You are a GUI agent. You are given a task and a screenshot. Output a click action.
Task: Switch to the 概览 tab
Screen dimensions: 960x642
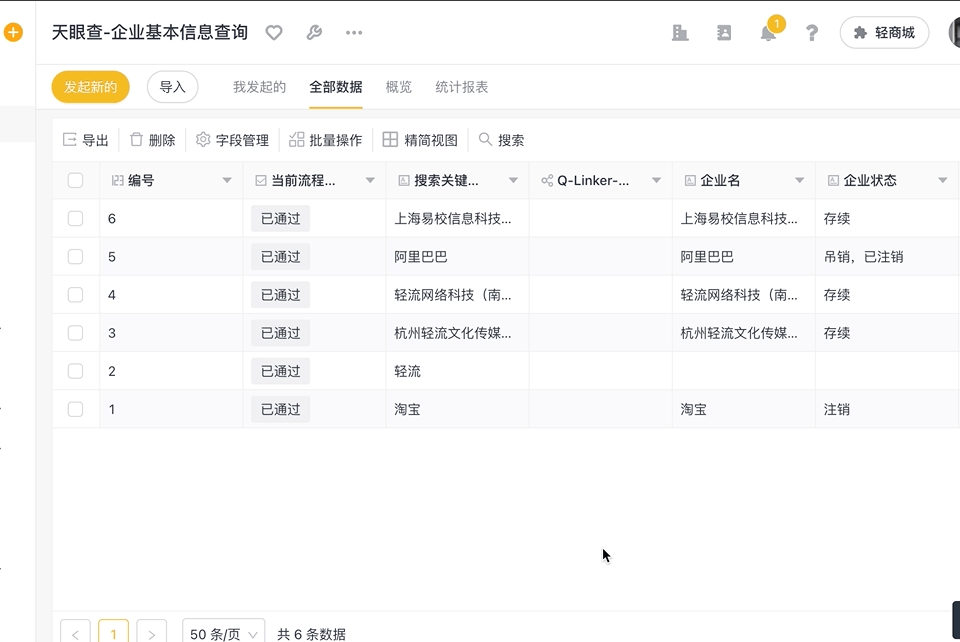[x=399, y=87]
